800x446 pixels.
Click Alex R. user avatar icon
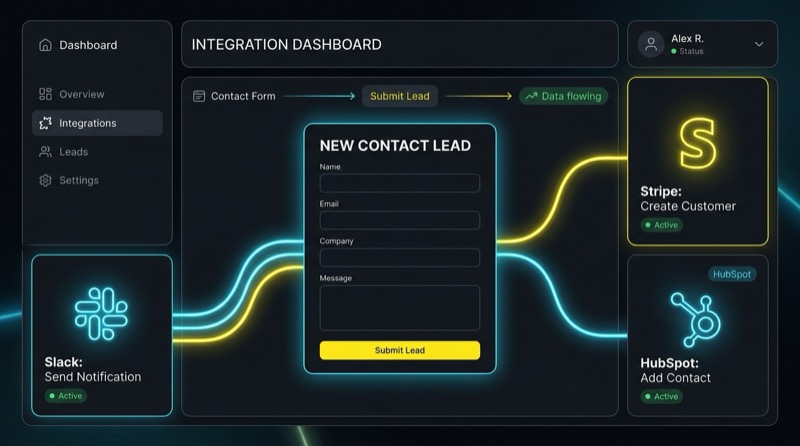[x=651, y=44]
